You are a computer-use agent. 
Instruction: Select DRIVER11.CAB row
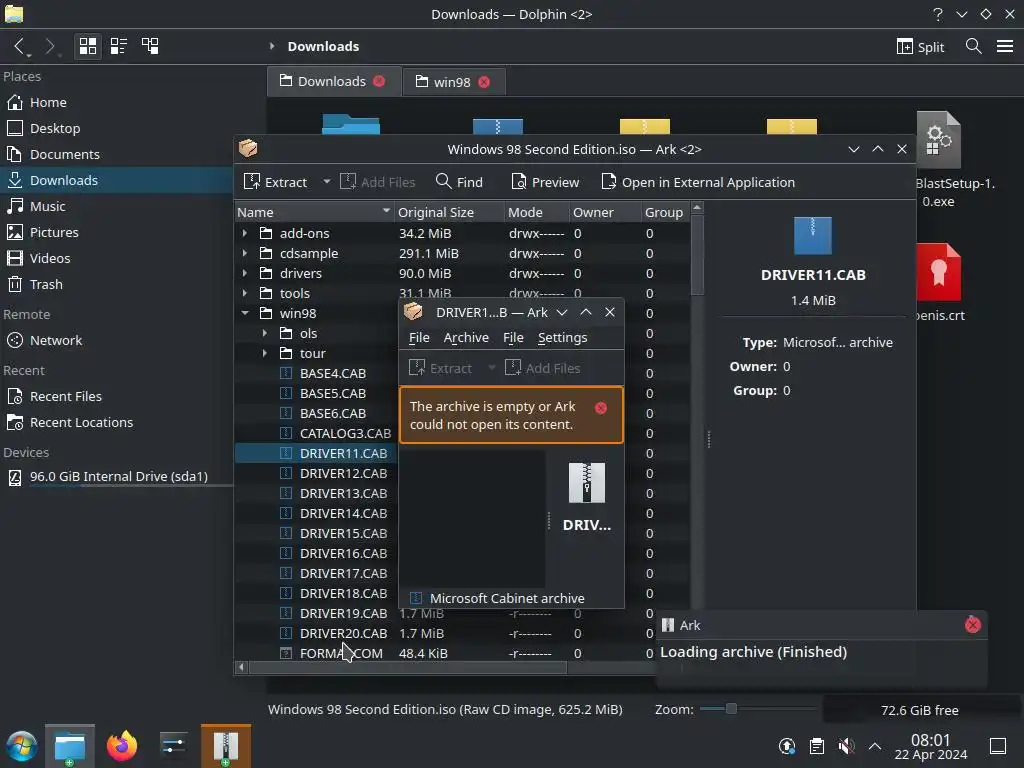tap(317, 453)
